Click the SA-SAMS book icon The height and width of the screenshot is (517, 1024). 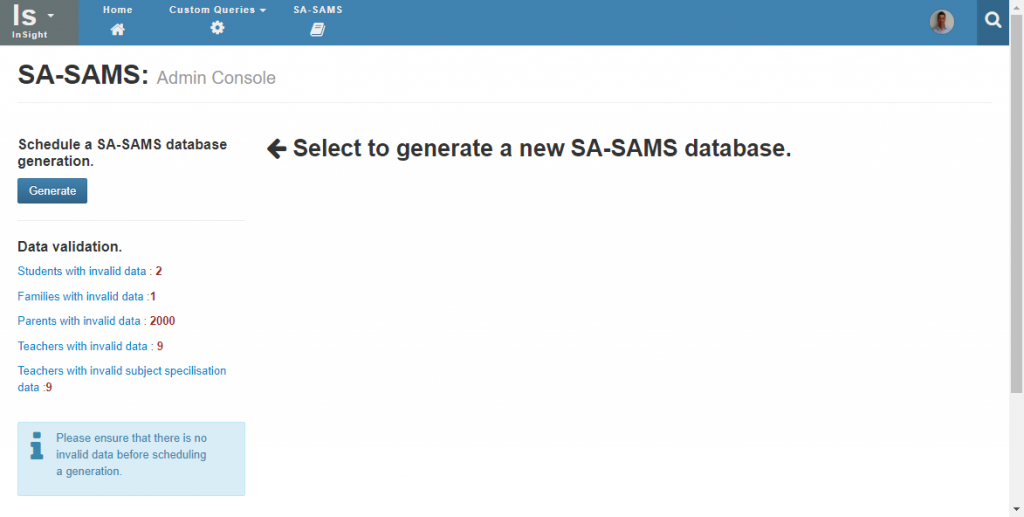click(317, 29)
